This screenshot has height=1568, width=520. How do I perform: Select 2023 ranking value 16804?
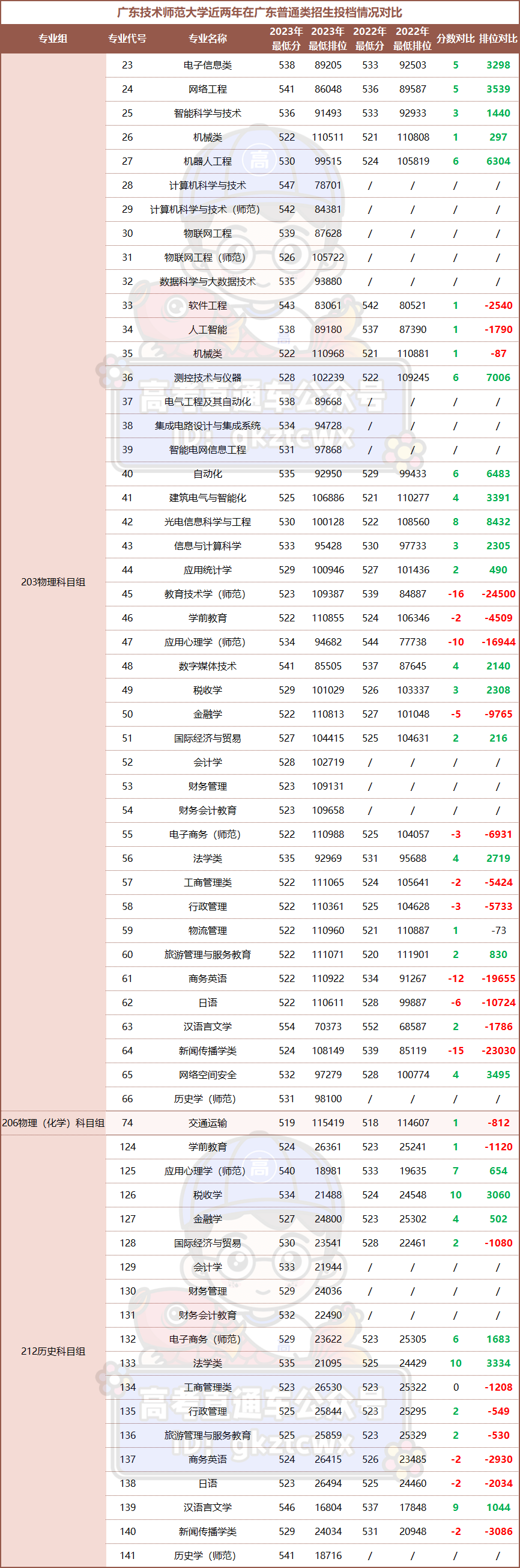point(328,1507)
